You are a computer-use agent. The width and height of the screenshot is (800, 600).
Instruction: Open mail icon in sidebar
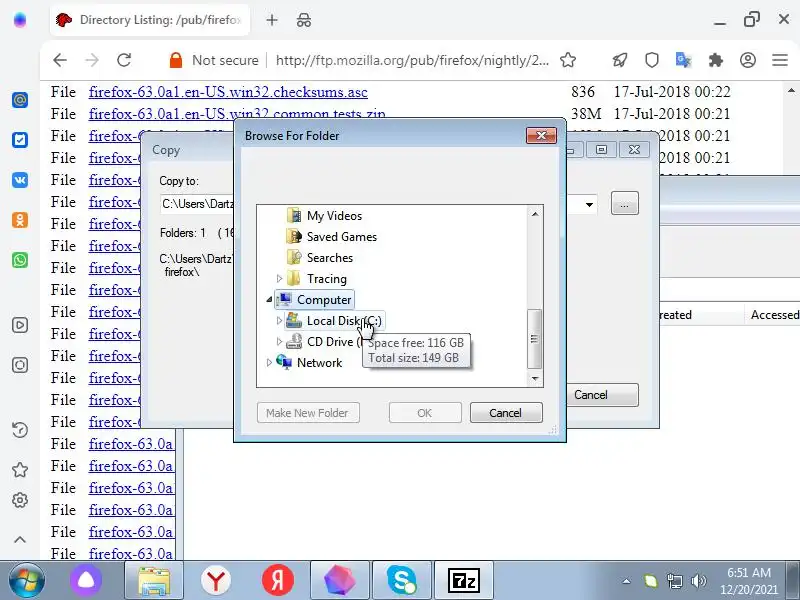(20, 99)
